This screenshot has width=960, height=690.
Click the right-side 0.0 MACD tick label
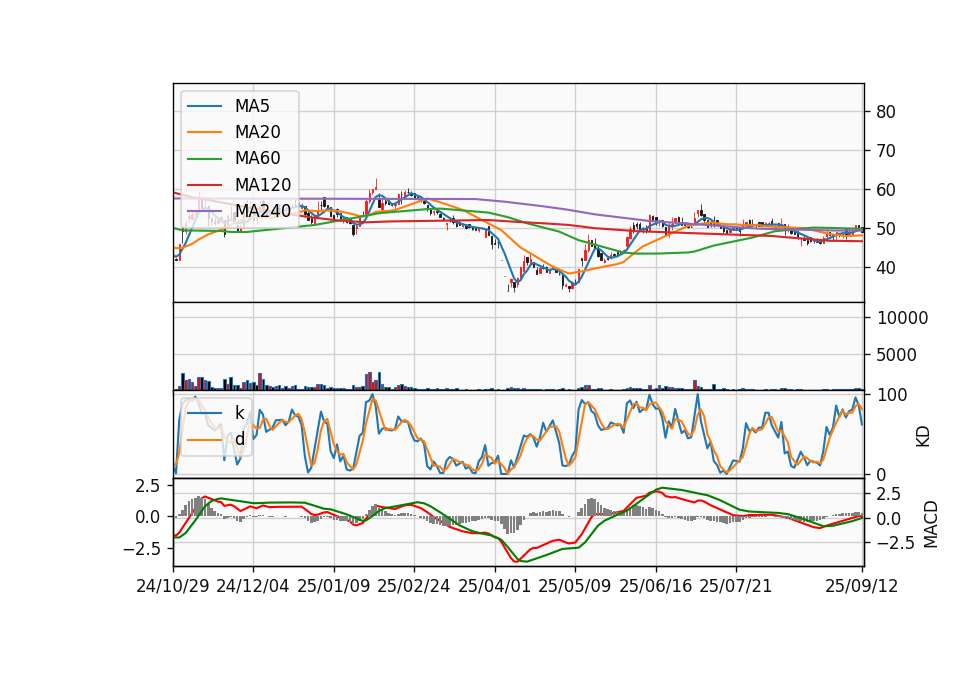pos(888,519)
